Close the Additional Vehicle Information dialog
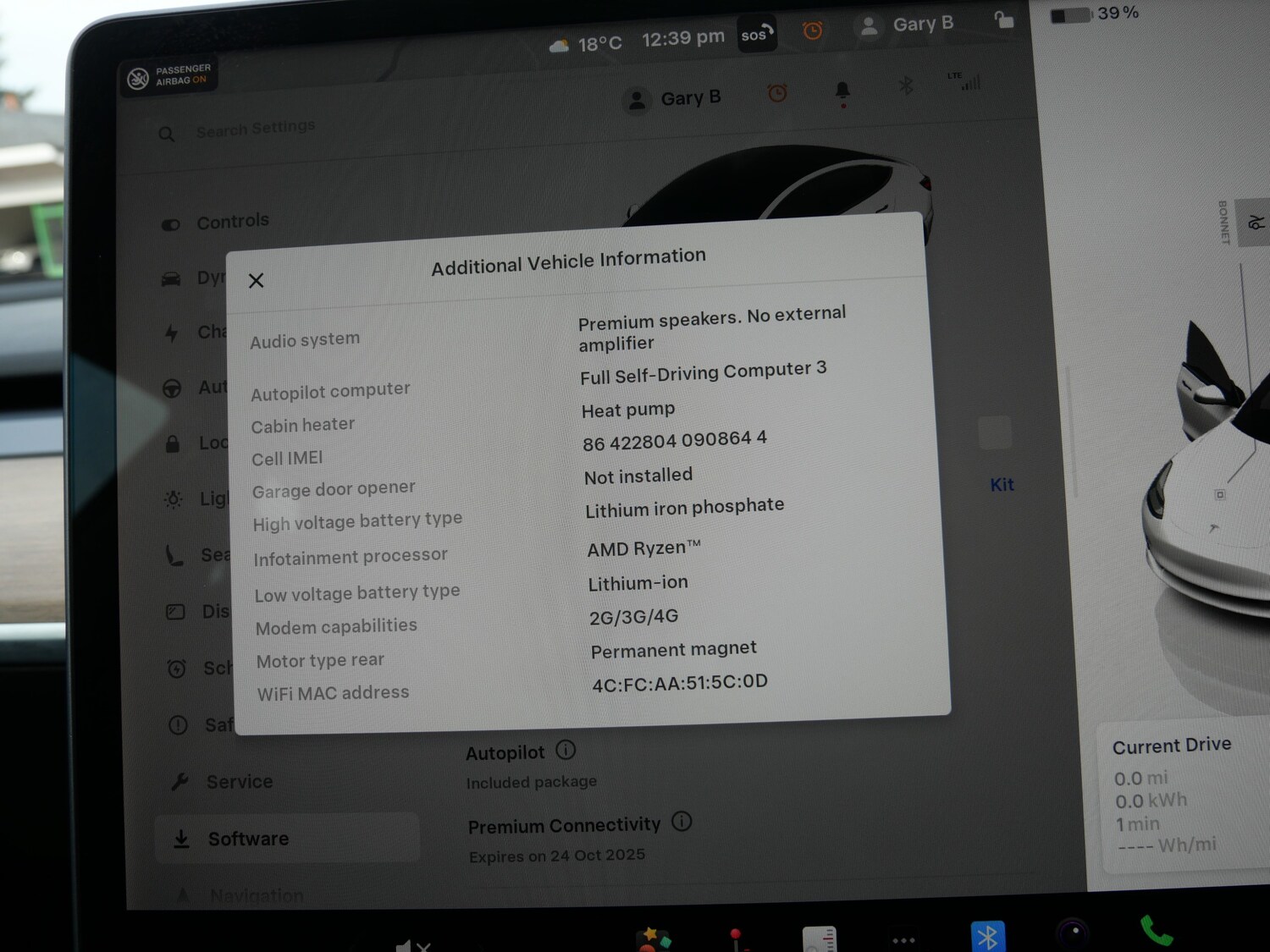The height and width of the screenshot is (952, 1270). pyautogui.click(x=257, y=280)
